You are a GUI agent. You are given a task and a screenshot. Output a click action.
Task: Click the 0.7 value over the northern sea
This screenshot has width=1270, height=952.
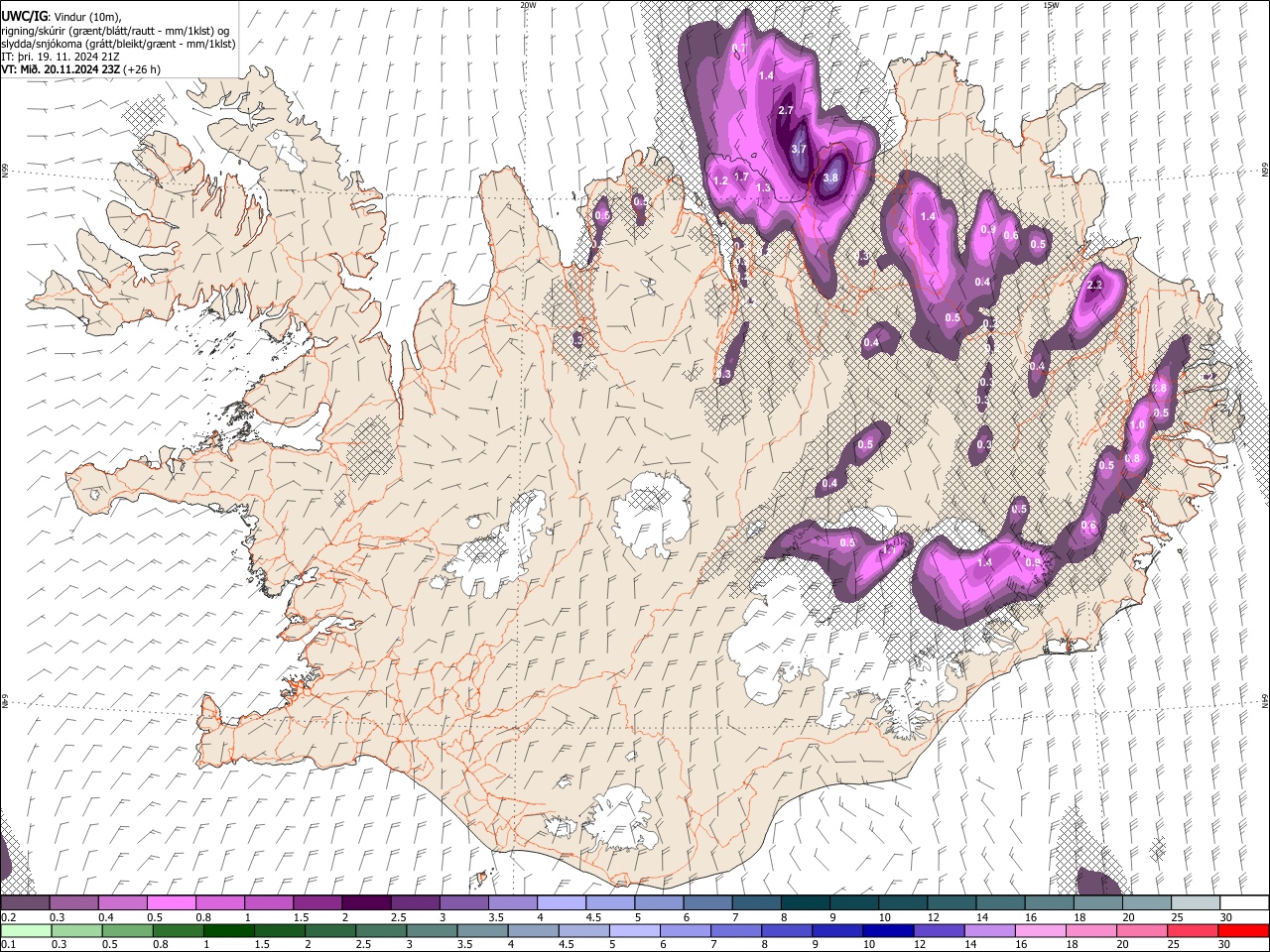pyautogui.click(x=738, y=49)
